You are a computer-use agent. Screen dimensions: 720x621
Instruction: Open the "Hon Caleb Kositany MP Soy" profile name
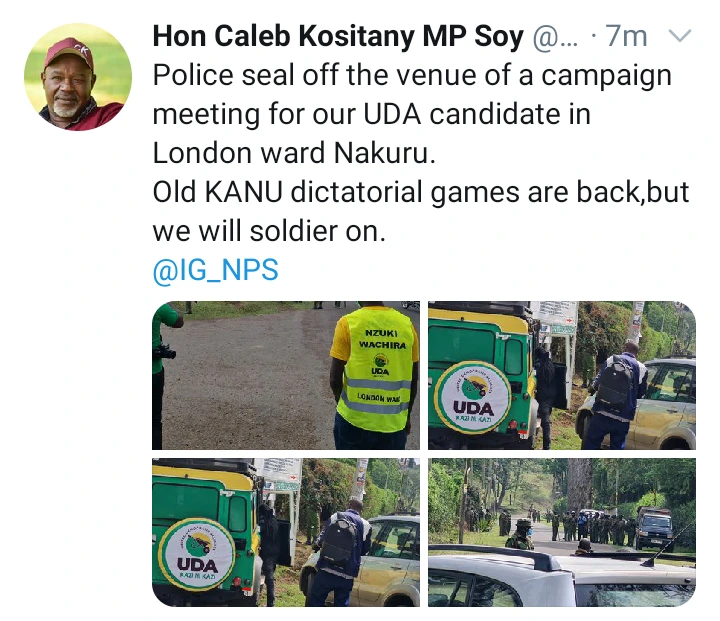pos(338,36)
